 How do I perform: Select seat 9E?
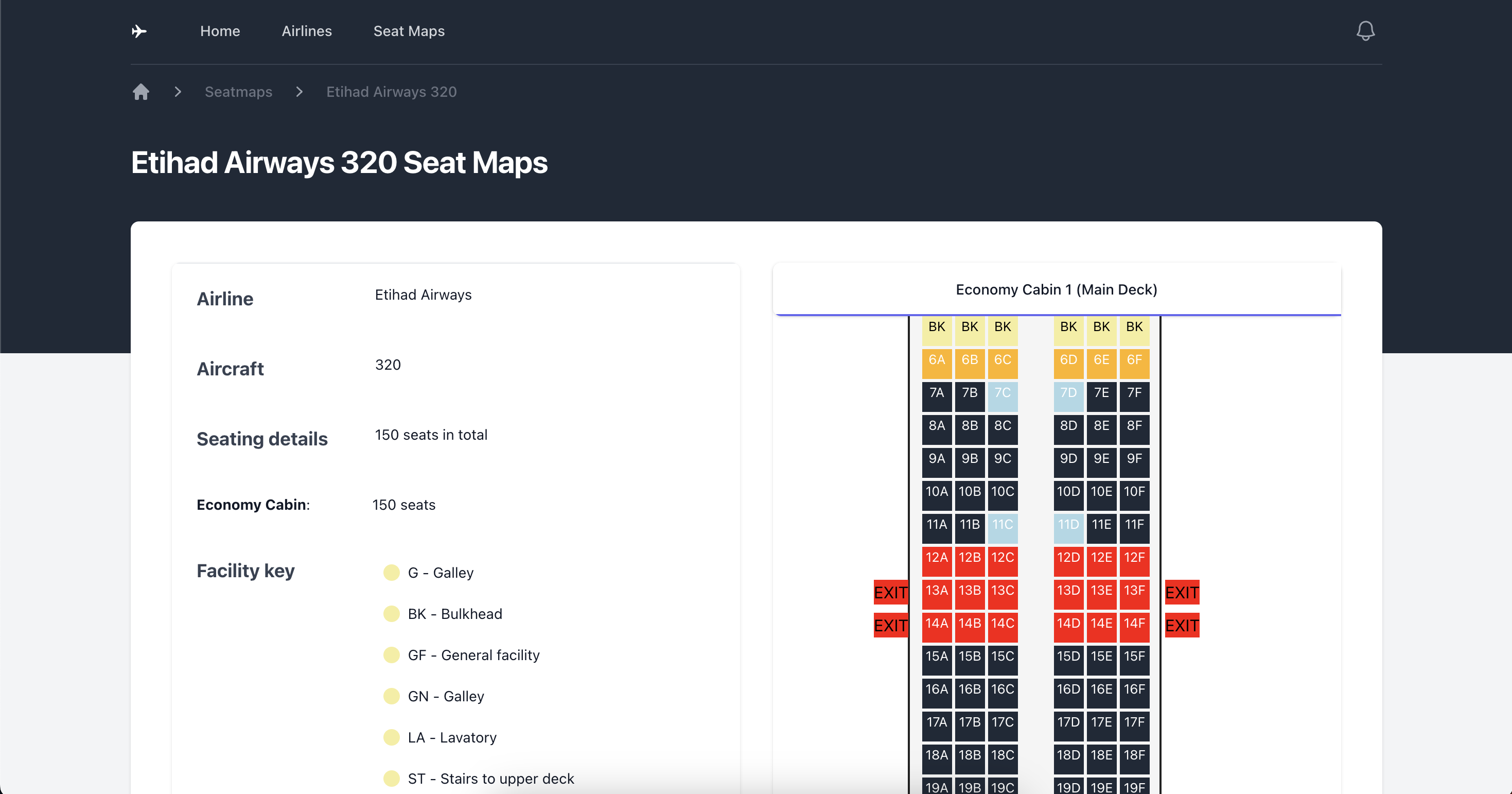coord(1101,462)
